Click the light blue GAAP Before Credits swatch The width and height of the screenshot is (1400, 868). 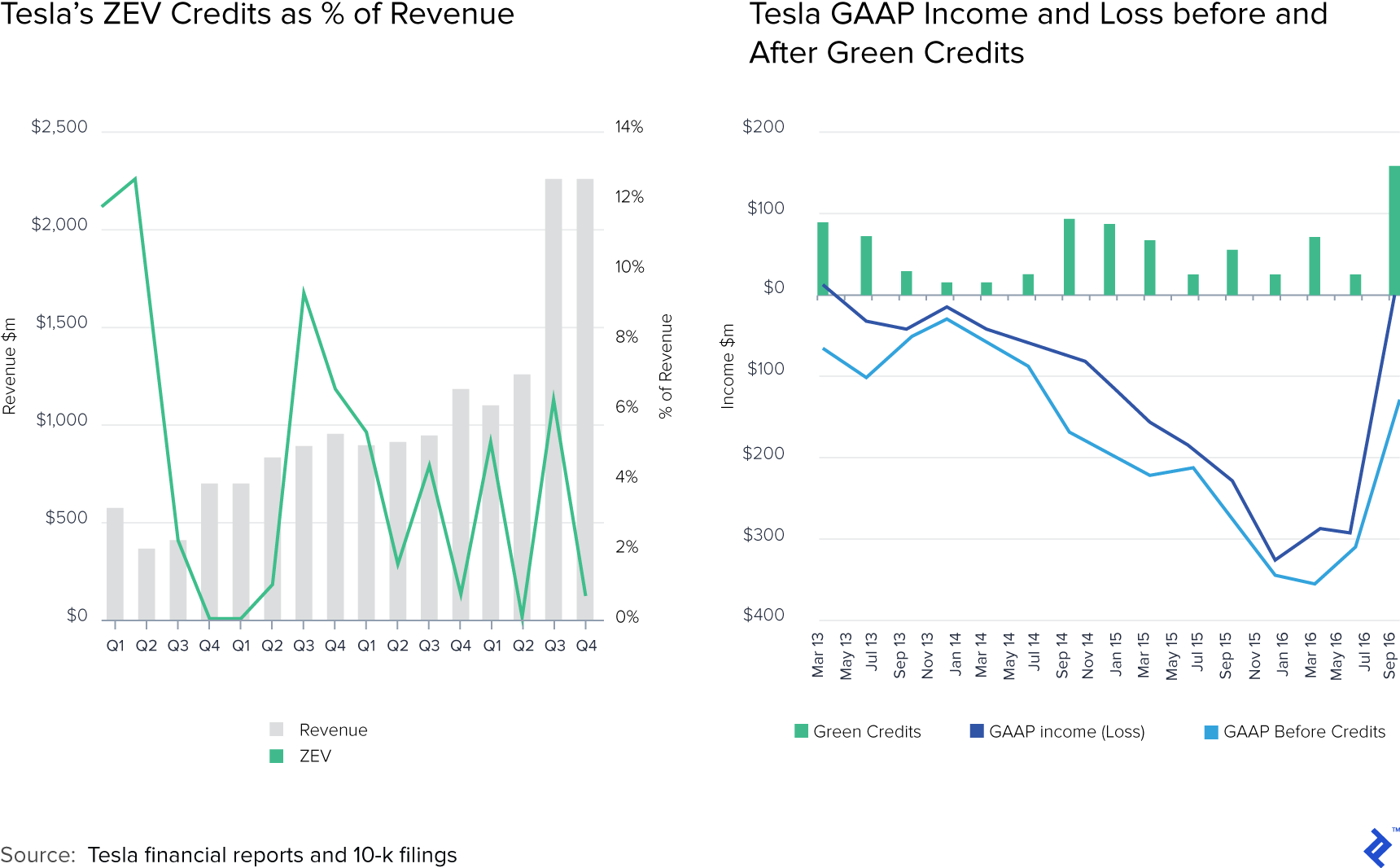[x=1211, y=732]
